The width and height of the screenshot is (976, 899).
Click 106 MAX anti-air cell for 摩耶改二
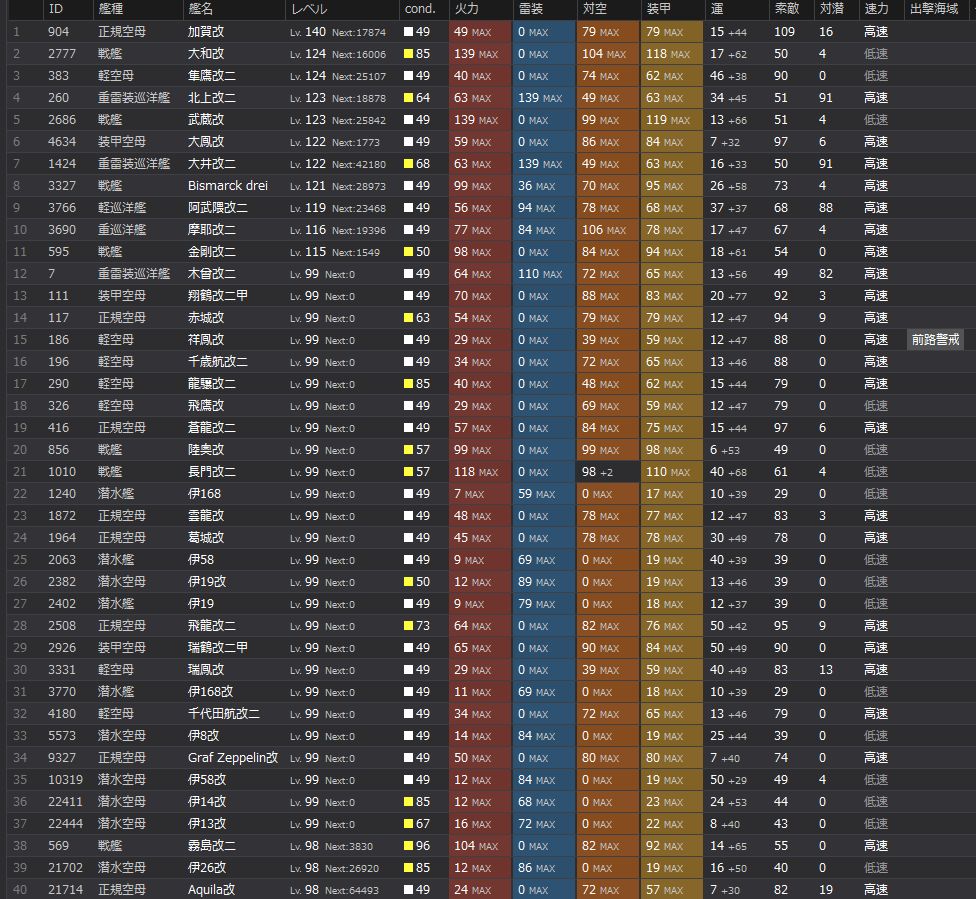point(608,230)
